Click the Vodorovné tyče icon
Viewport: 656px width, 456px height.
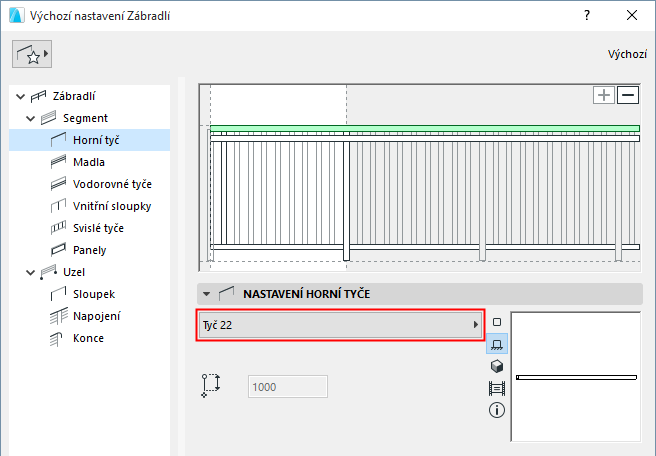point(58,184)
